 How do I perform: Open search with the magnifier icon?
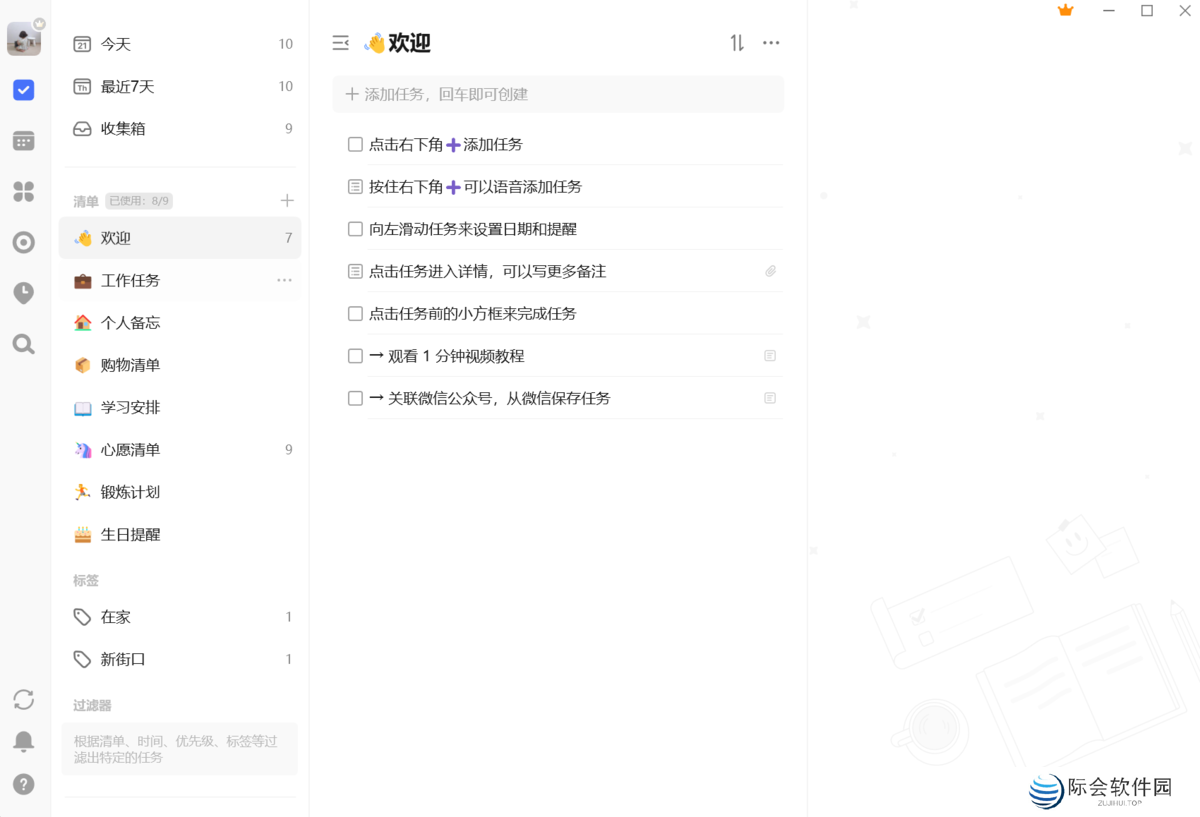coord(24,344)
